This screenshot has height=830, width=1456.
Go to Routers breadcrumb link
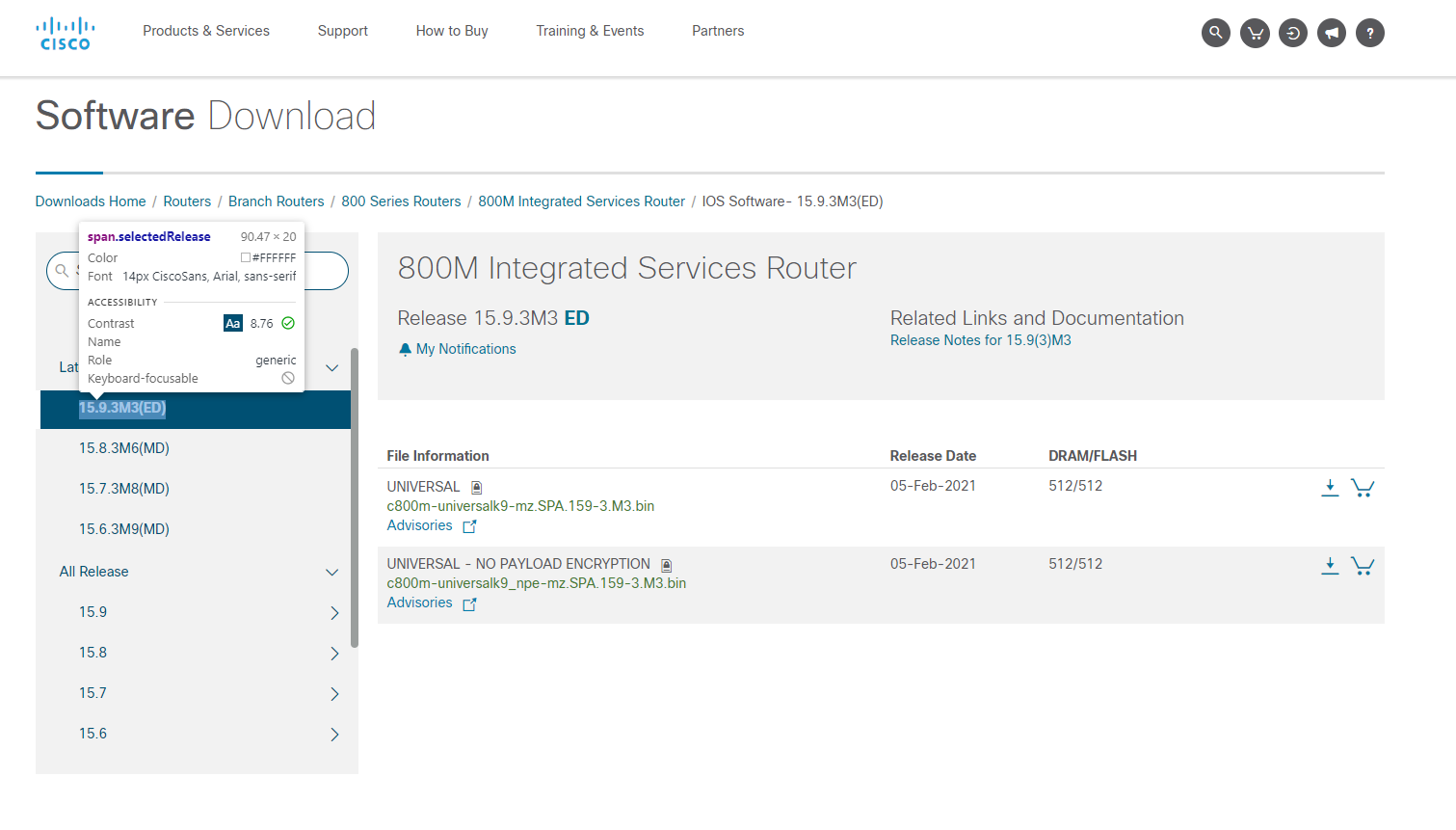coord(187,201)
